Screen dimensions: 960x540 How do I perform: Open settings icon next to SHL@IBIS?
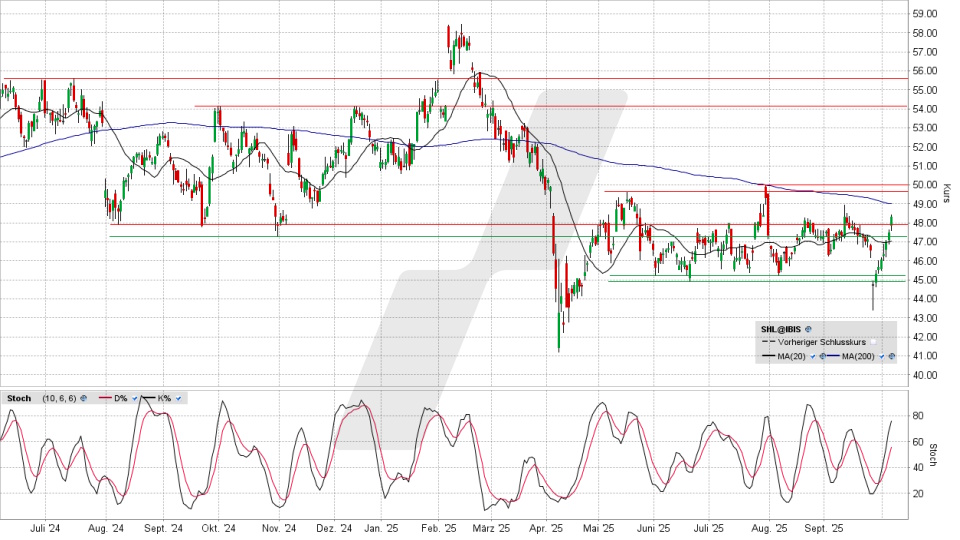click(808, 328)
